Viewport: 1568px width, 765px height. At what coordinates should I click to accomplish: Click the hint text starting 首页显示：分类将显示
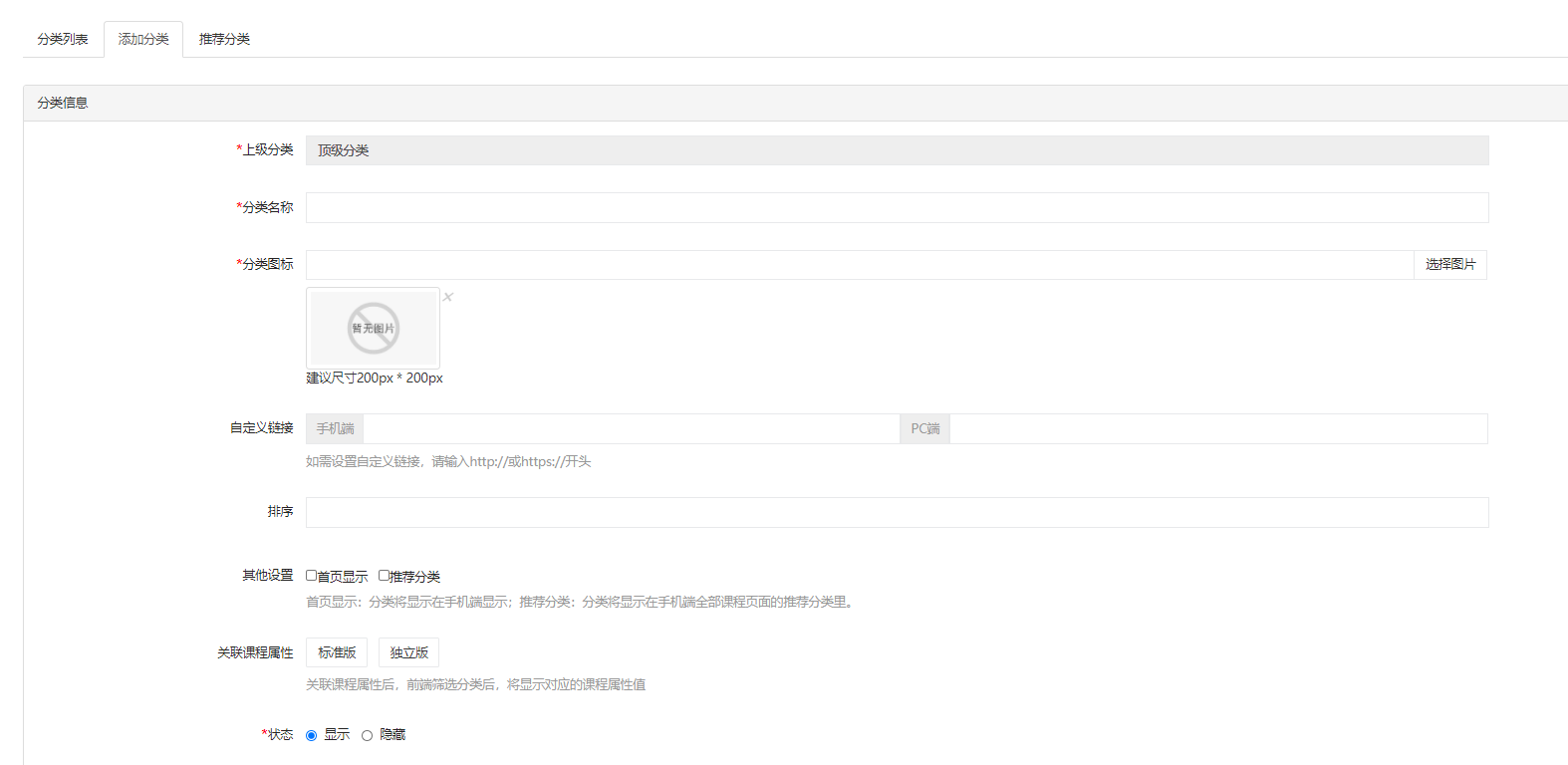click(580, 602)
